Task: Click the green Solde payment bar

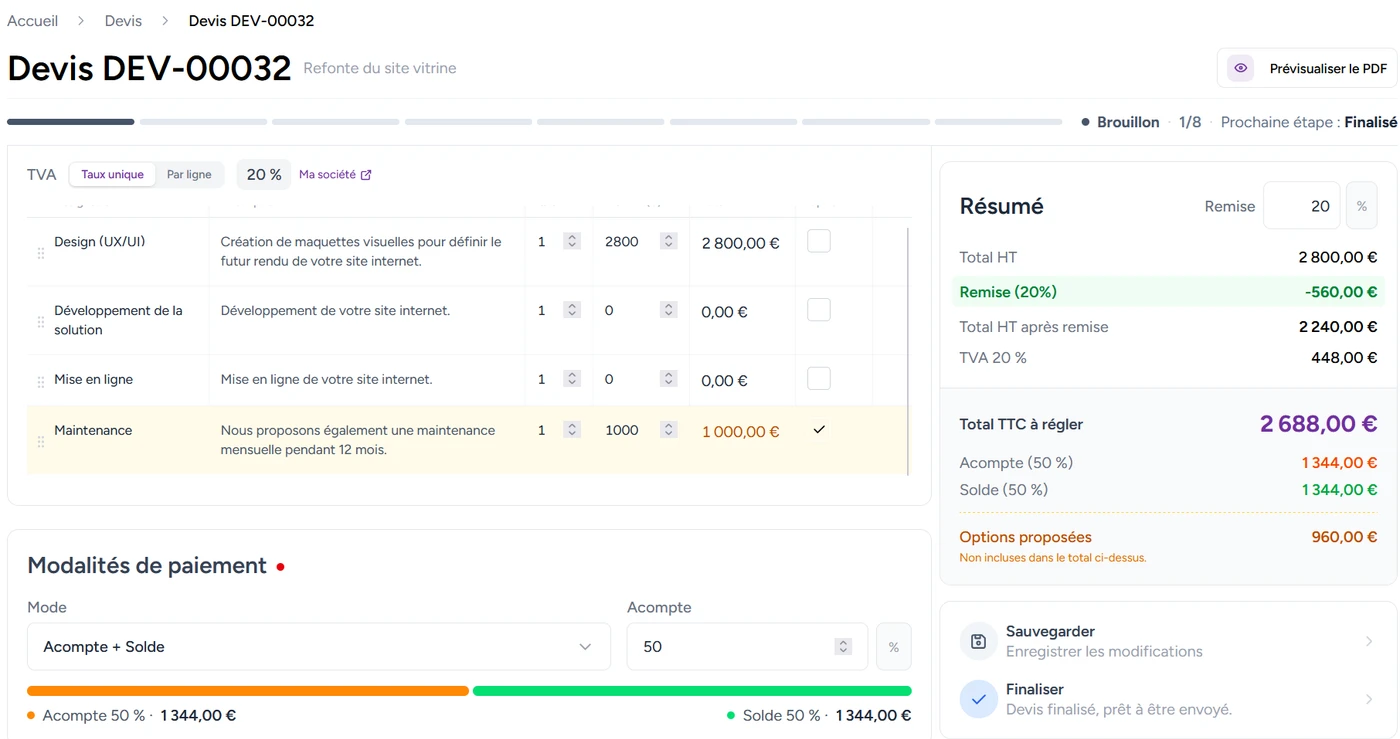Action: 692,691
